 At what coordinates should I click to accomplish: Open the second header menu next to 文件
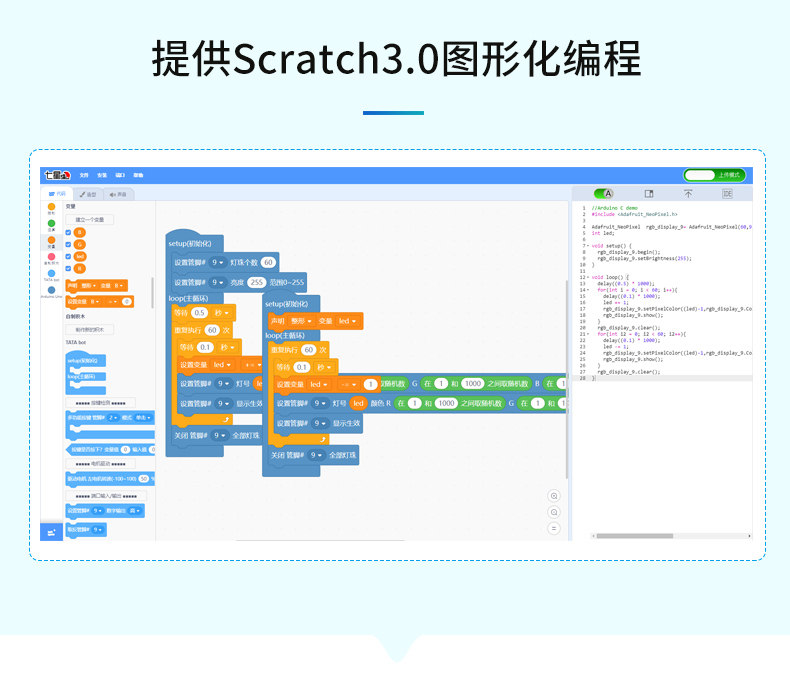(x=102, y=175)
